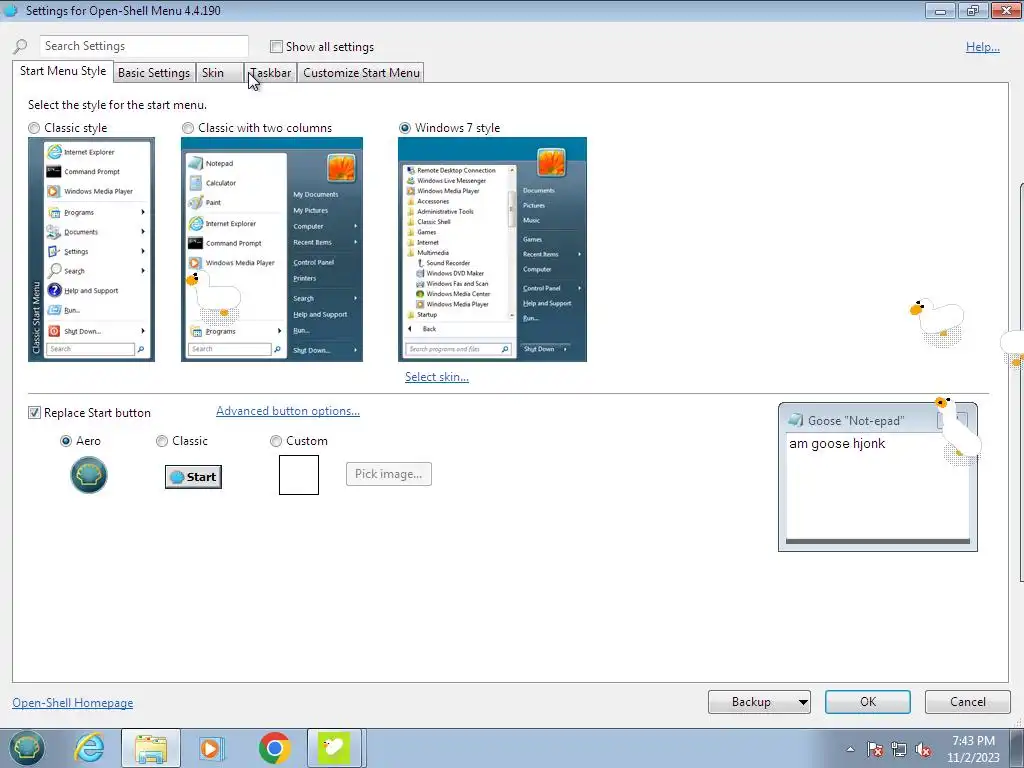Click the Windows 7 style preview image

click(x=492, y=249)
